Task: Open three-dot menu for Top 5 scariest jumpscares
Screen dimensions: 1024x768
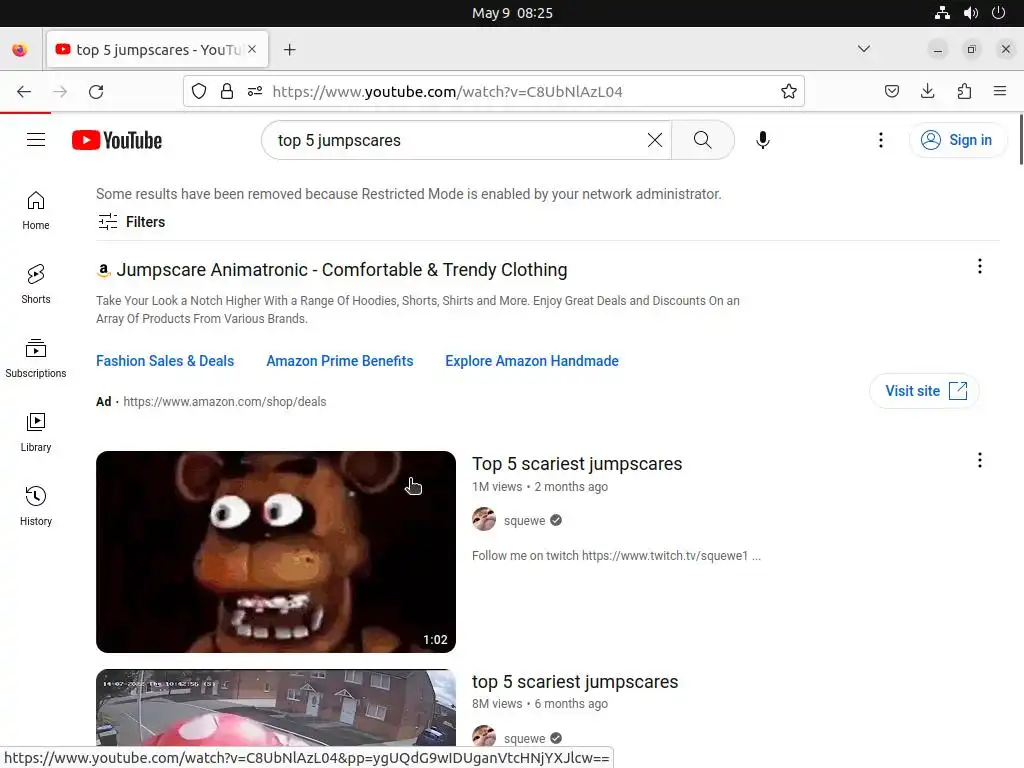Action: point(980,460)
